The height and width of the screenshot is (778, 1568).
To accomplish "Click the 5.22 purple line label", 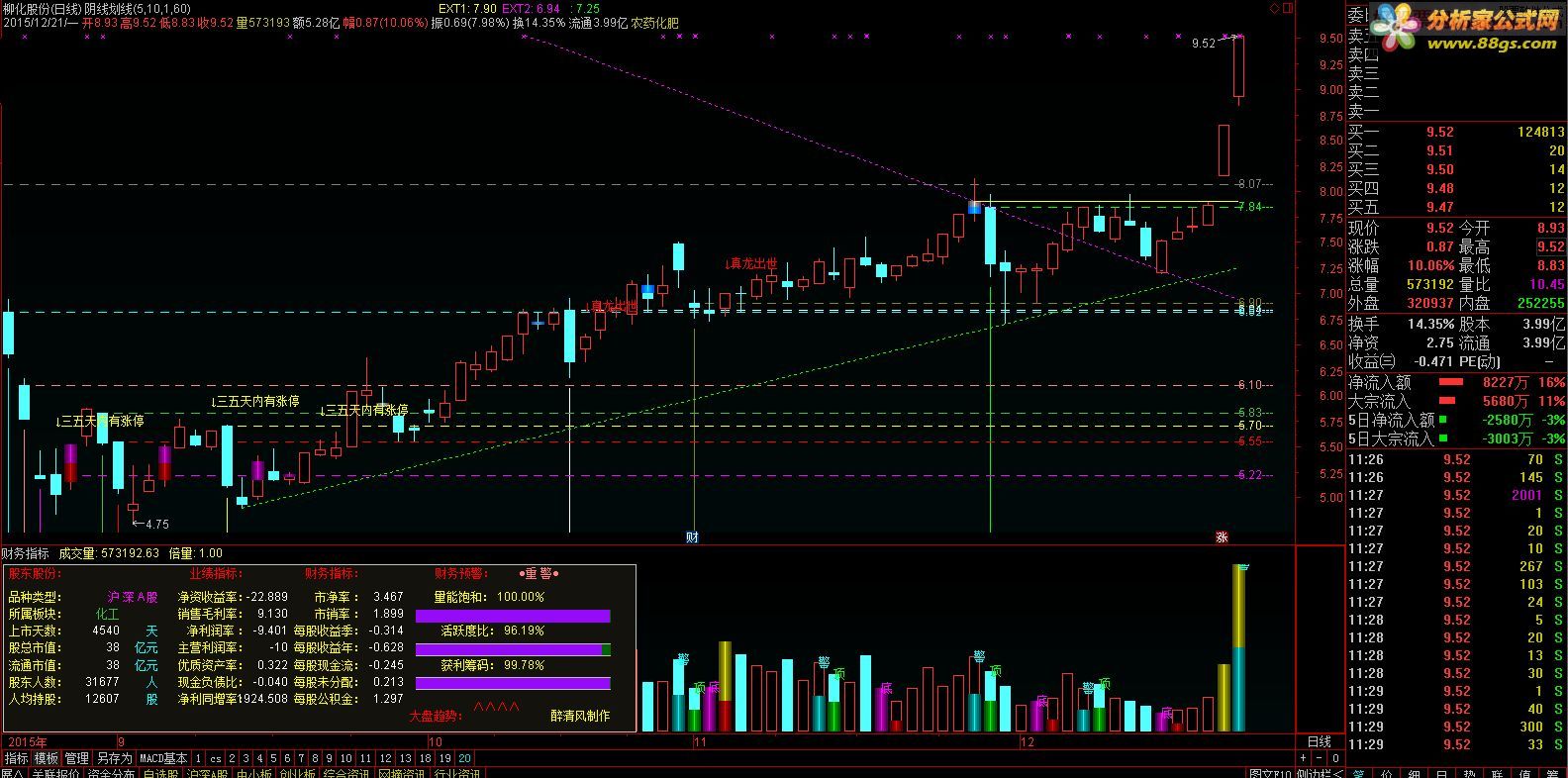I will tap(1249, 475).
